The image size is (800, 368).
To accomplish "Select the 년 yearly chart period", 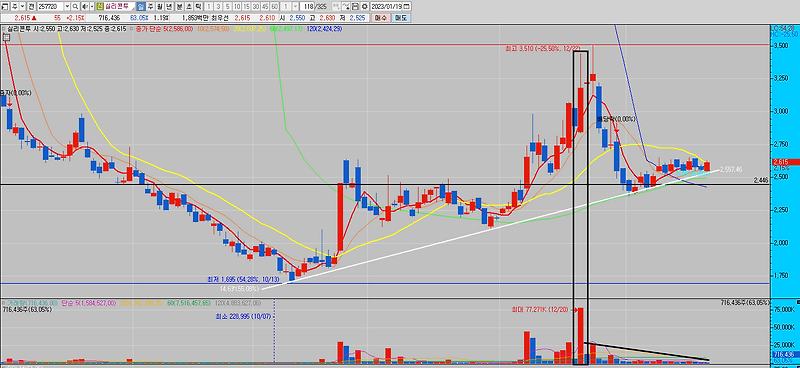I will pyautogui.click(x=169, y=6).
